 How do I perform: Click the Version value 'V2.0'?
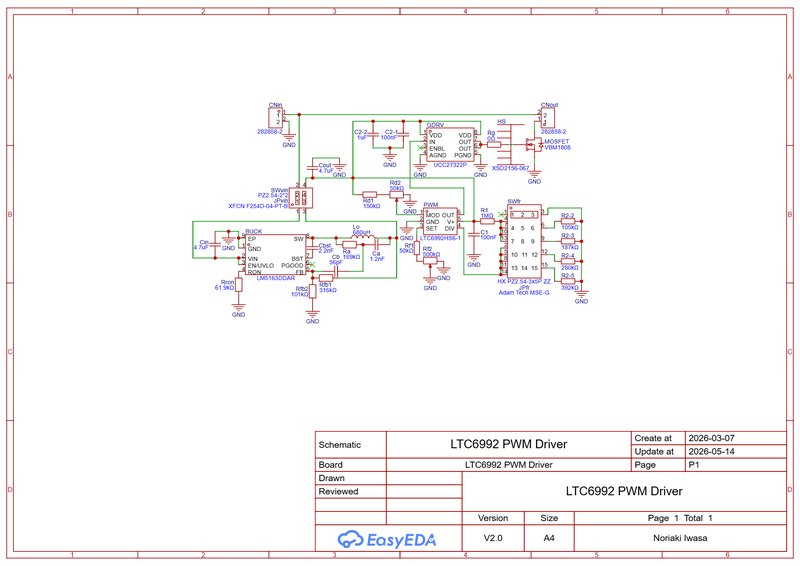493,538
